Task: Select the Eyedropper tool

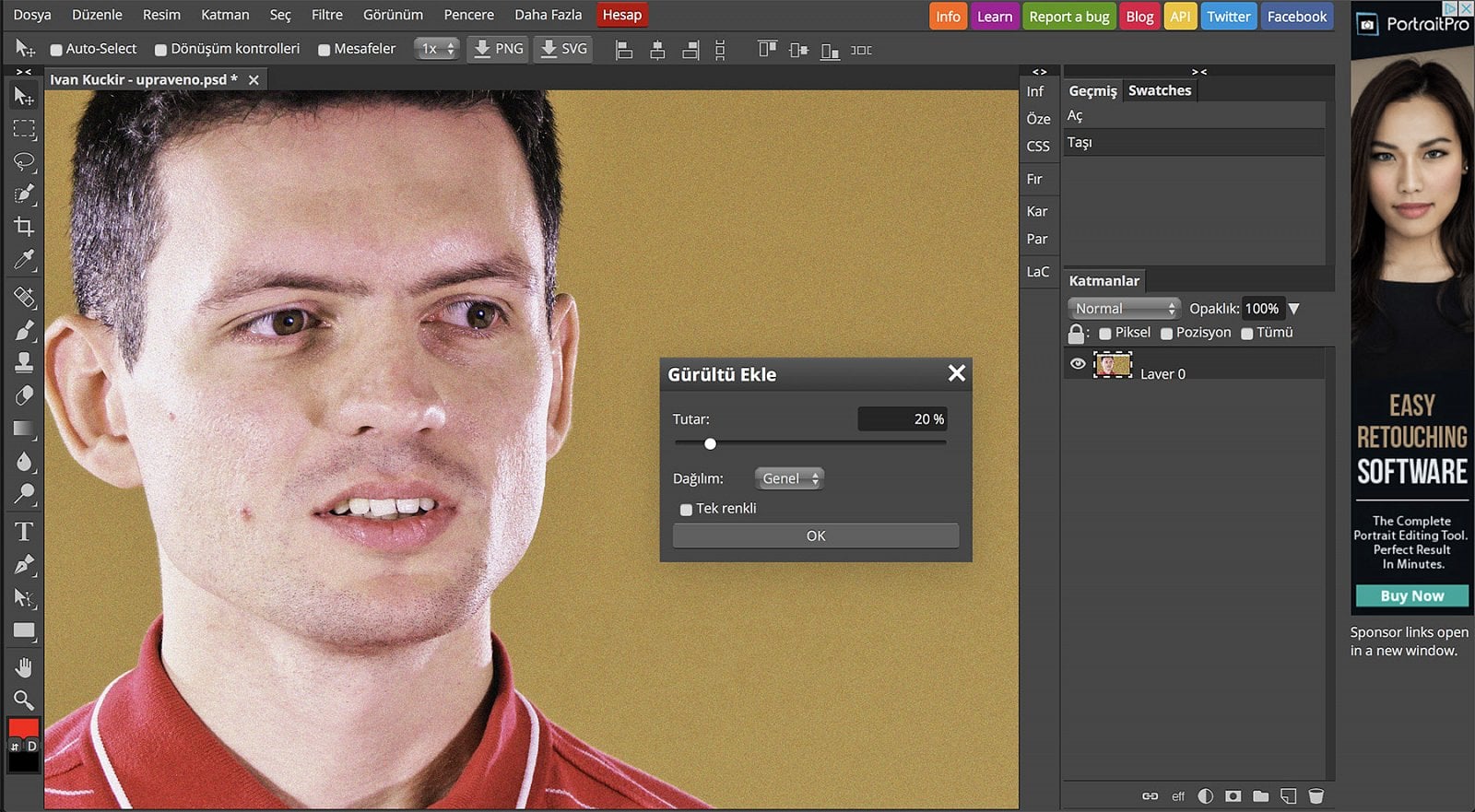Action: click(24, 259)
